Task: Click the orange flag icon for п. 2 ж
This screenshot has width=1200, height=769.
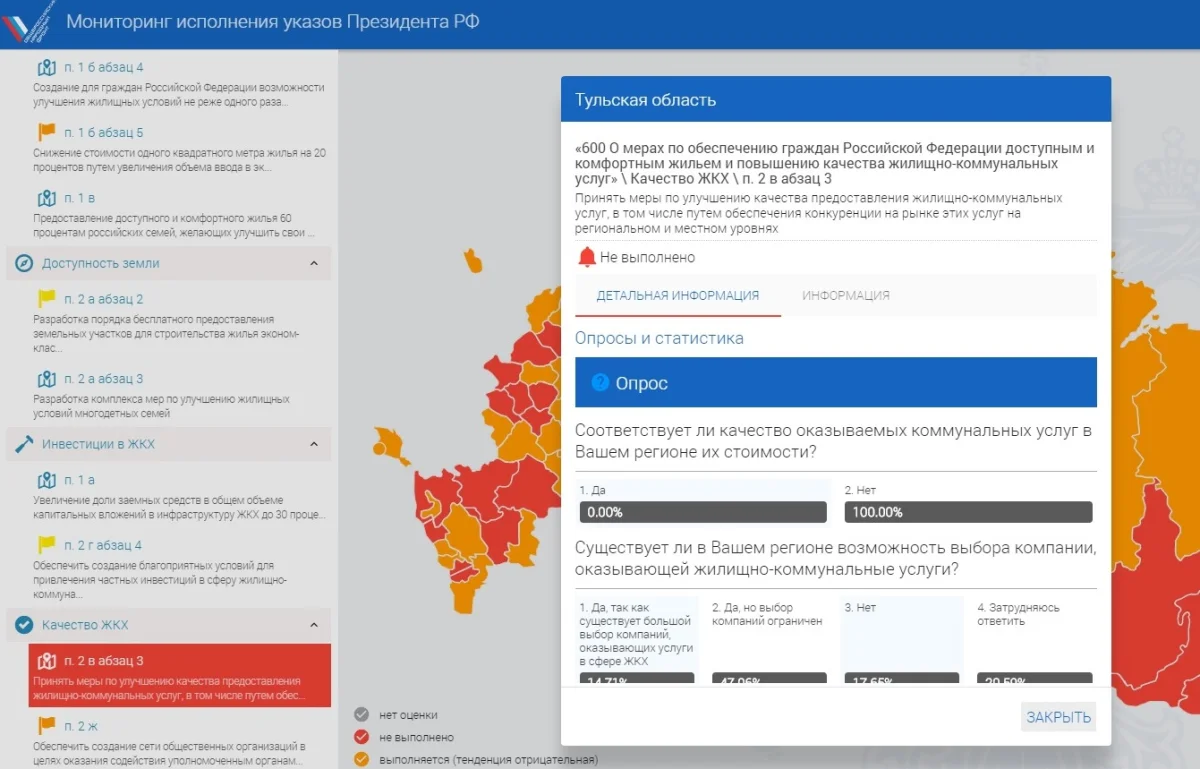Action: (46, 725)
